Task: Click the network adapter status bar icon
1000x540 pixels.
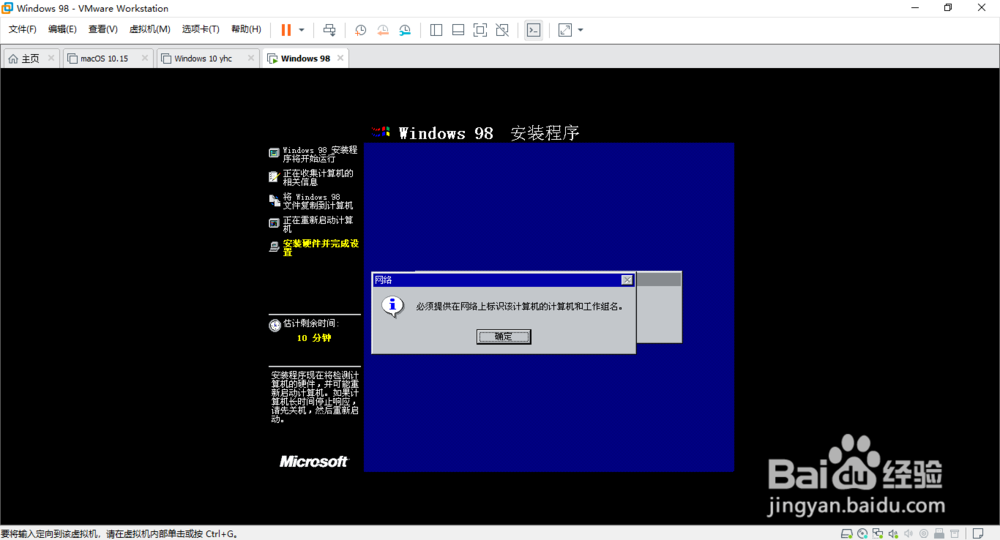Action: 878,534
